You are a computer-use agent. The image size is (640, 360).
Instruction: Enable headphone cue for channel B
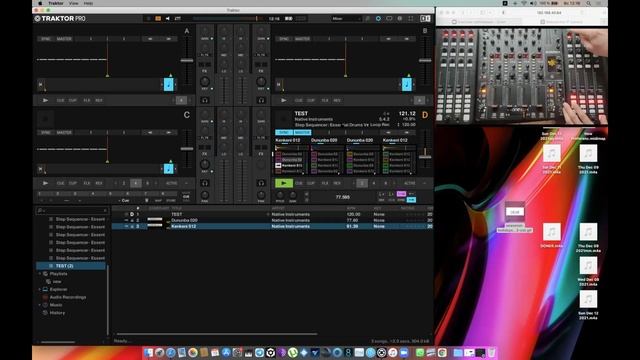[x=261, y=100]
